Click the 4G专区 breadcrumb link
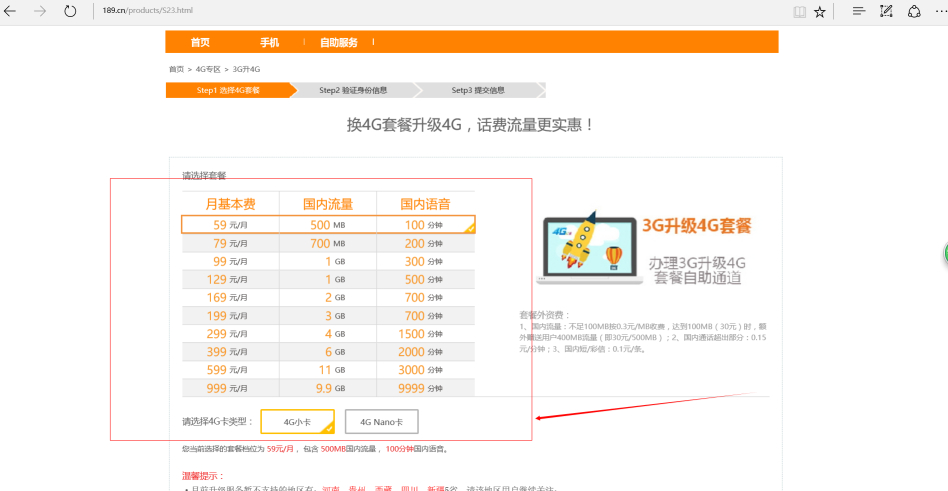Screen dimensions: 948x491 click(208, 69)
